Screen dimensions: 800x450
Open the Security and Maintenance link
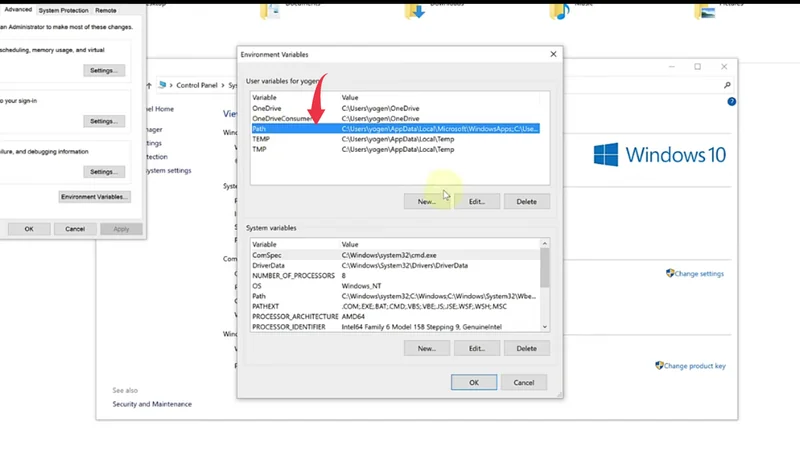click(x=152, y=404)
